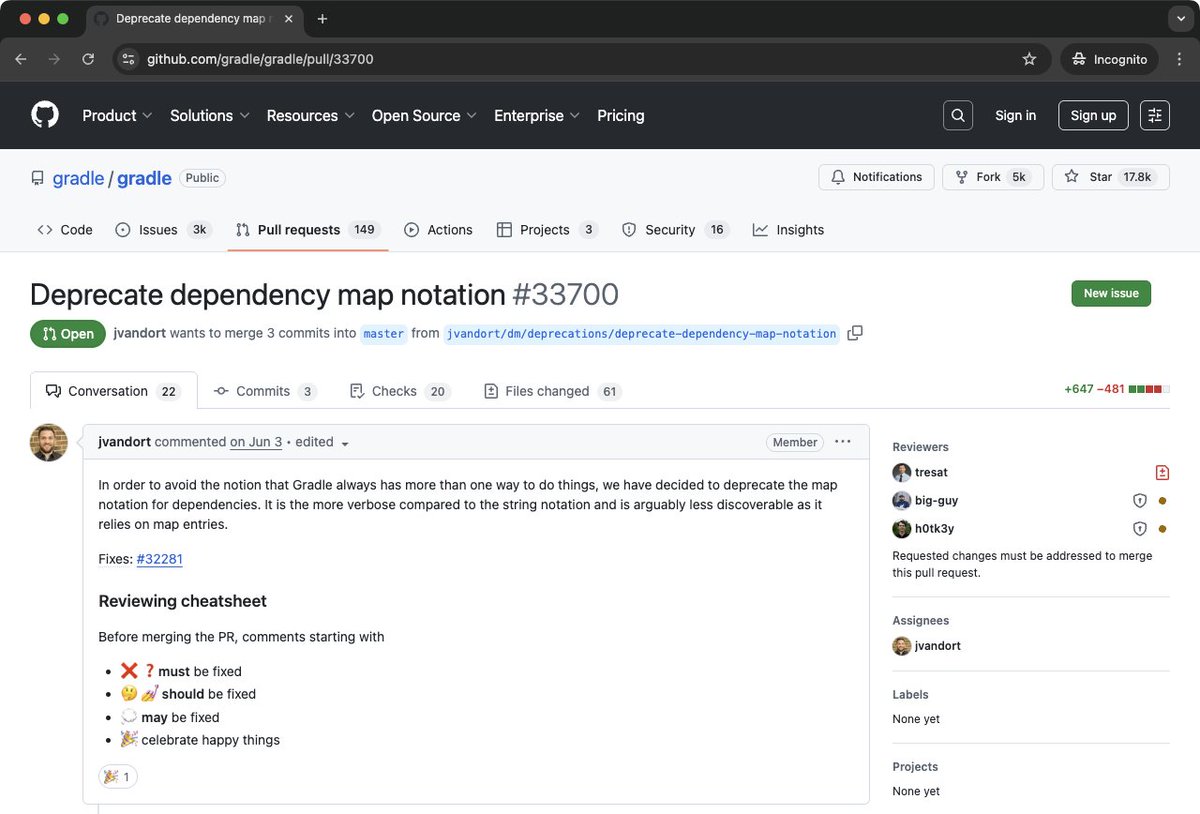Viewport: 1200px width, 814px height.
Task: Open the edited history dropdown arrow
Action: point(345,443)
